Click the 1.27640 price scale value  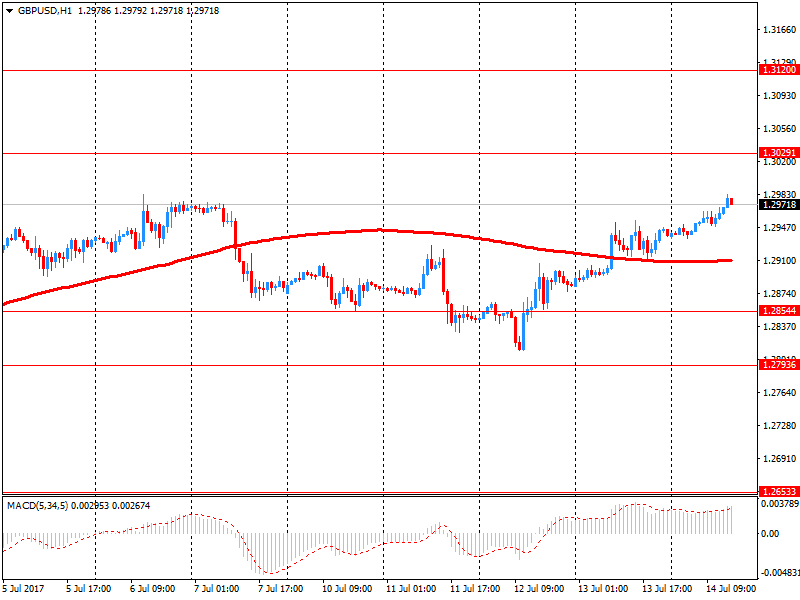point(779,392)
